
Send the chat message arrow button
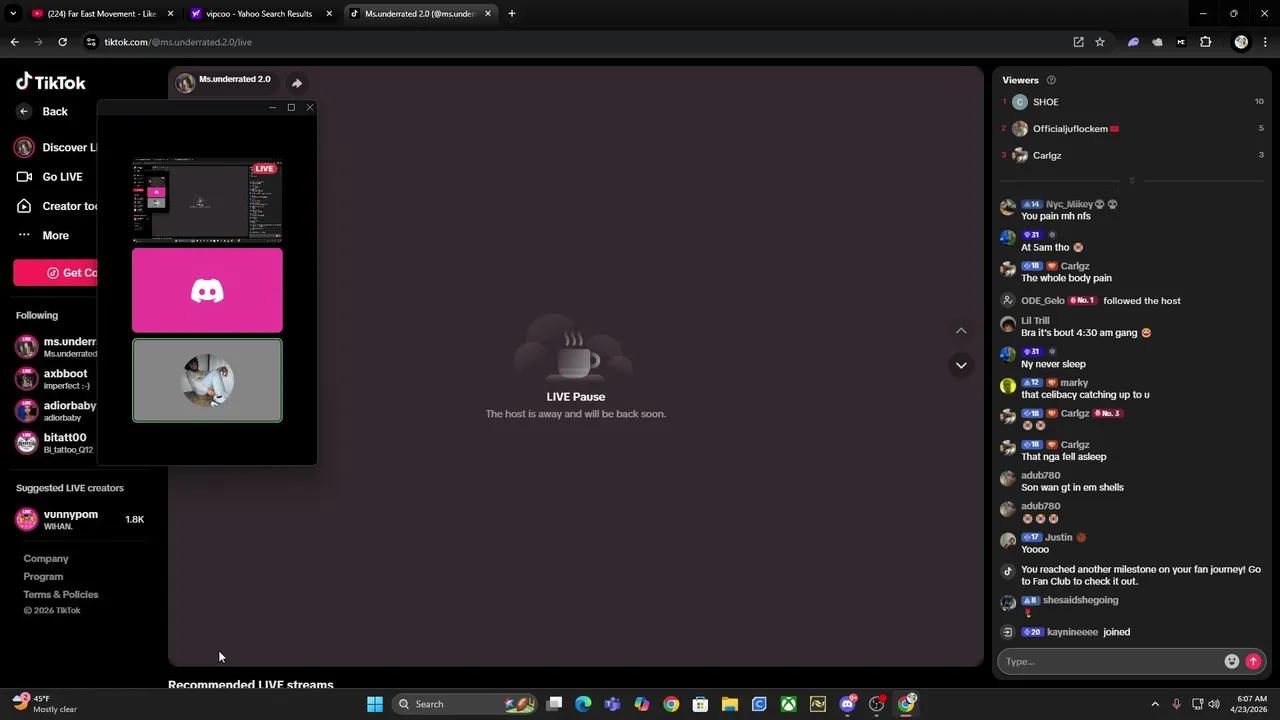tap(1253, 661)
